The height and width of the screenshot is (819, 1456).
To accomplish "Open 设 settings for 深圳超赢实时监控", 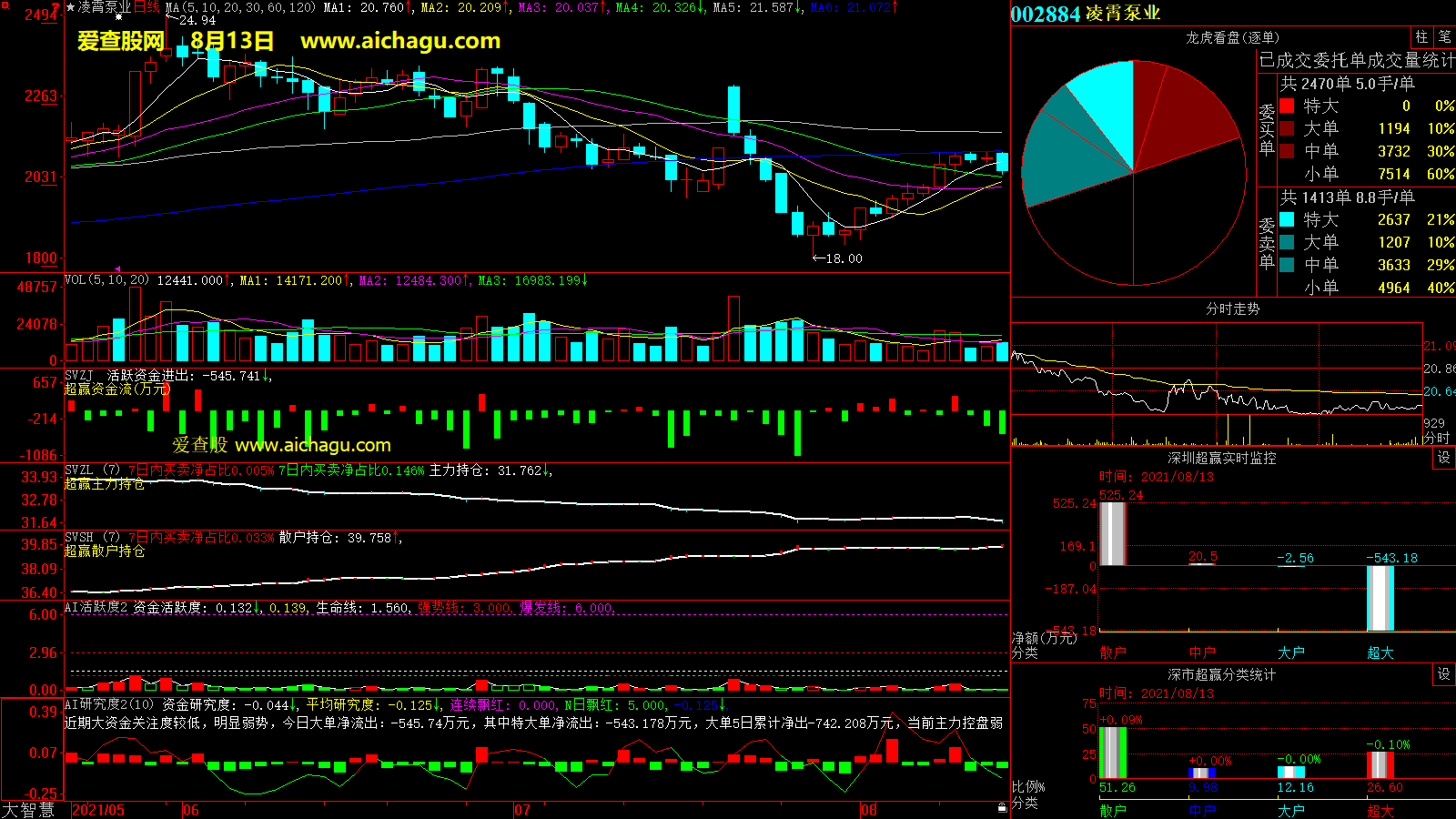I will (1444, 458).
